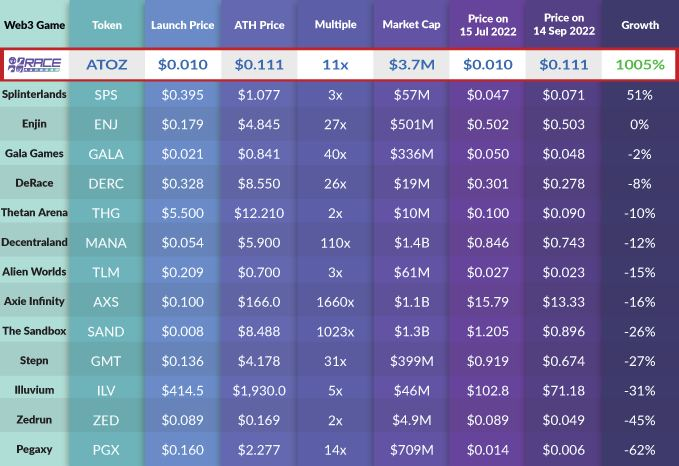Screen dimensions: 679x466
Task: Click the Launch Price column header
Action: pos(182,23)
